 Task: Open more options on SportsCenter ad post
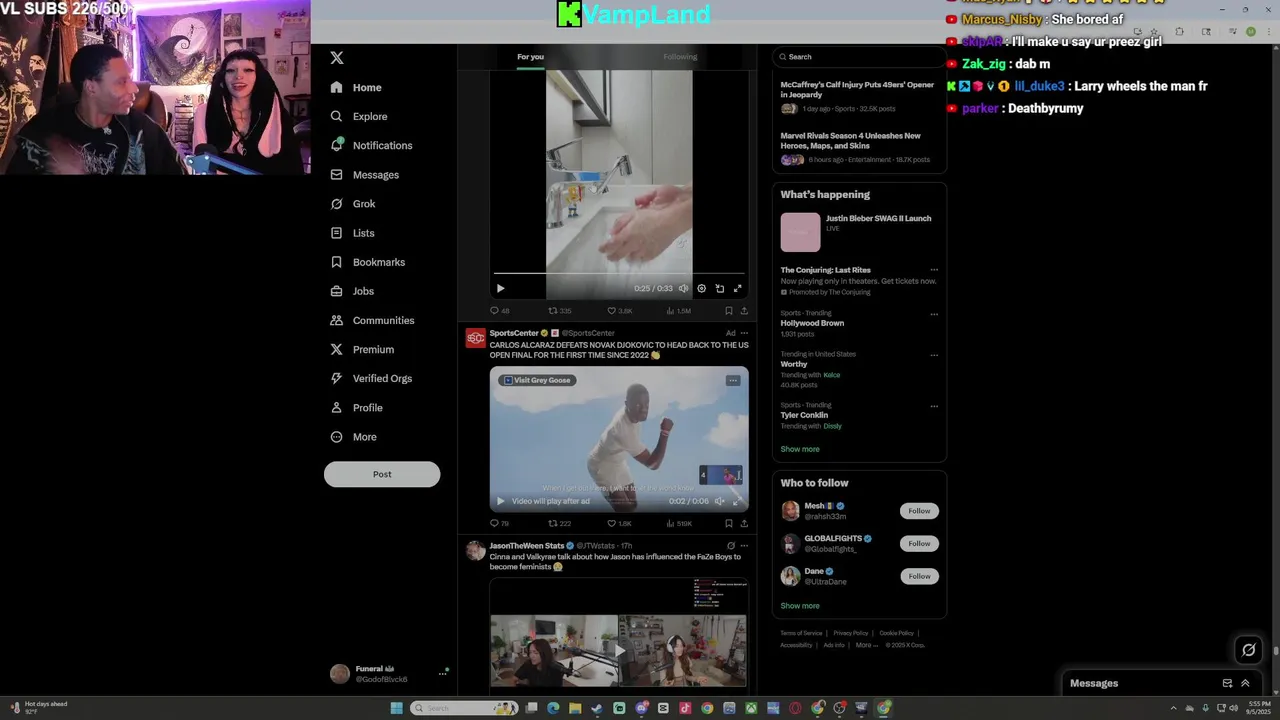pos(744,333)
